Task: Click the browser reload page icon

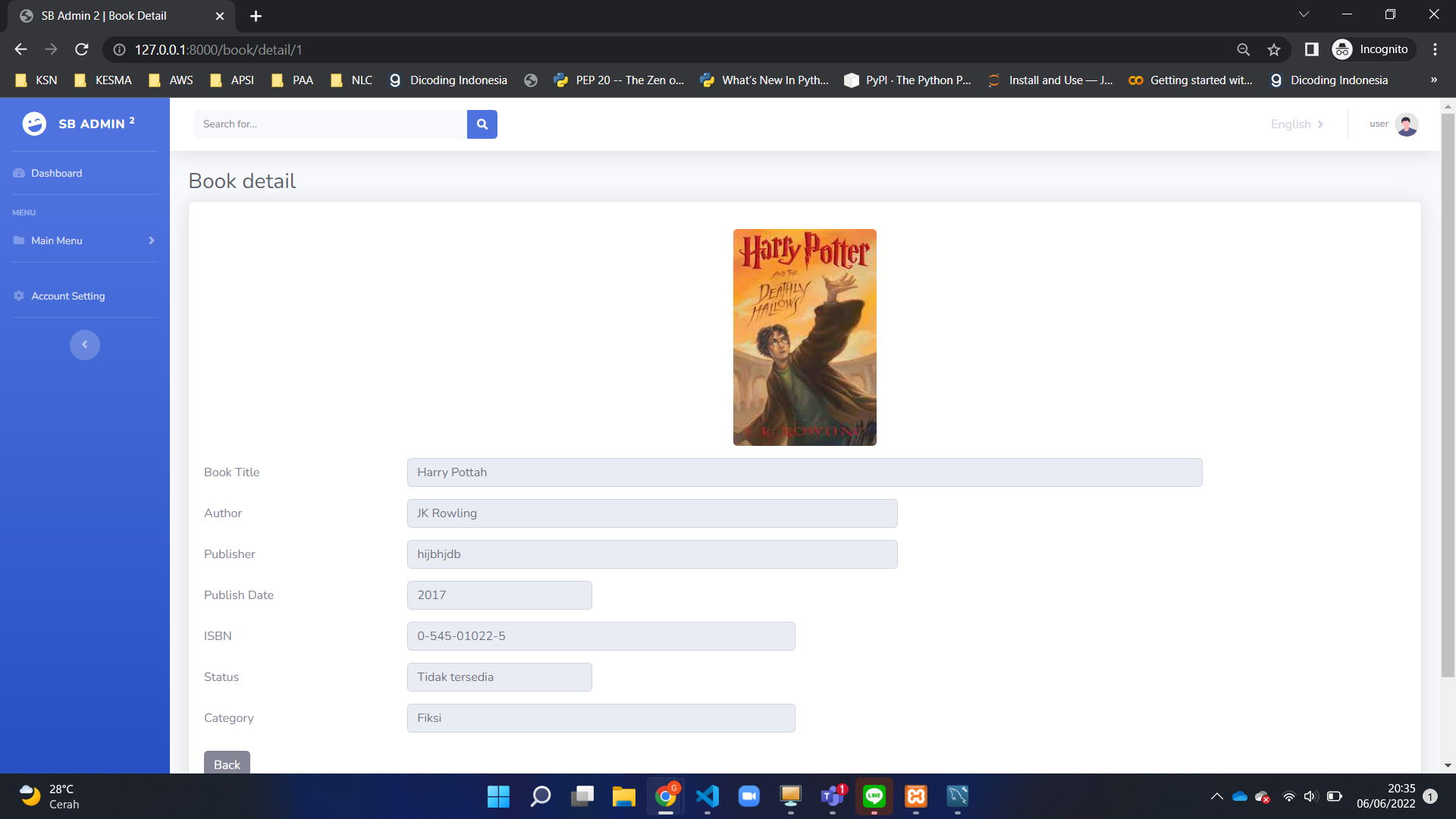Action: pos(82,49)
